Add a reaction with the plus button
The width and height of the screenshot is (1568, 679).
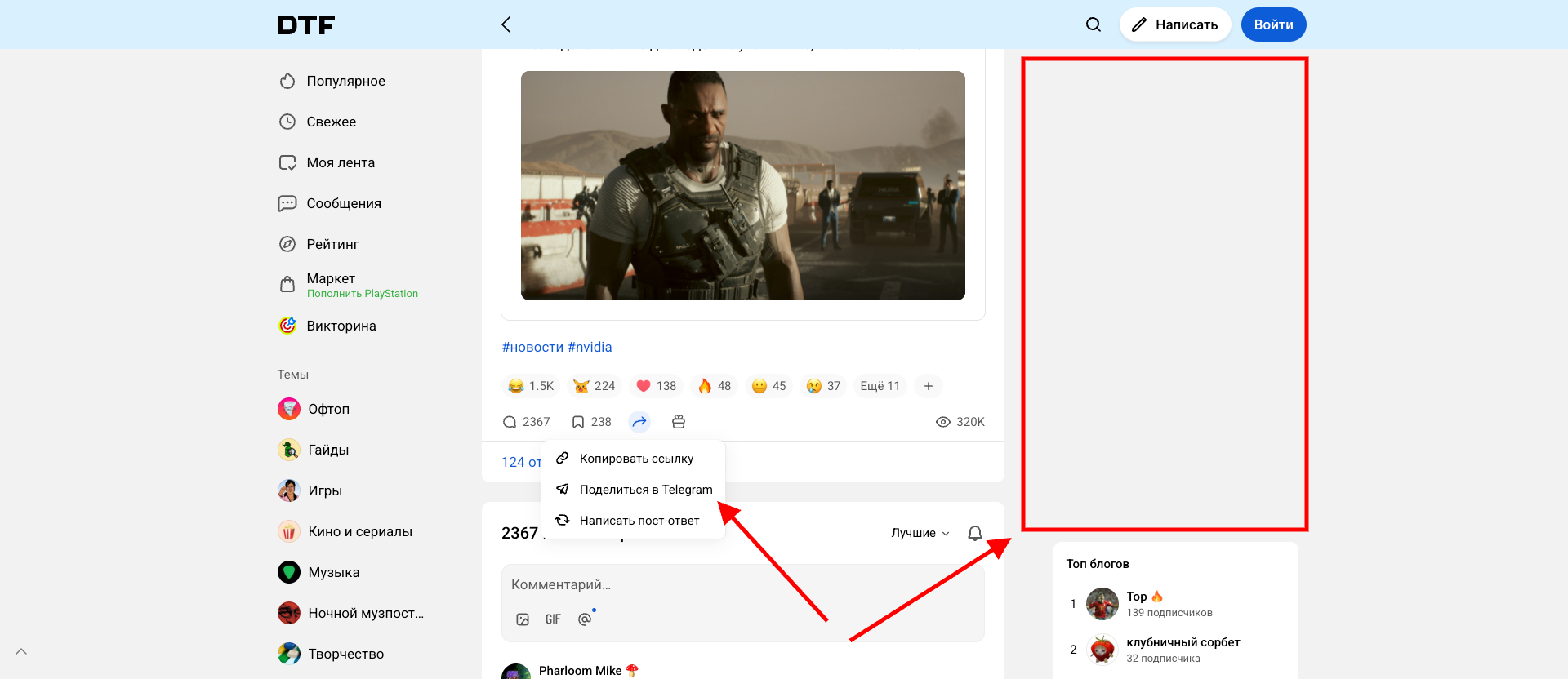point(929,386)
